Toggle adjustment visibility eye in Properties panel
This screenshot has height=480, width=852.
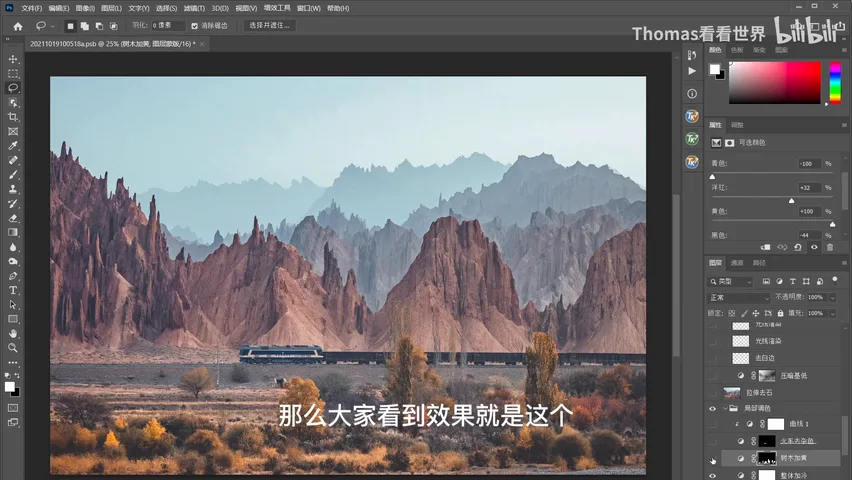tap(814, 247)
